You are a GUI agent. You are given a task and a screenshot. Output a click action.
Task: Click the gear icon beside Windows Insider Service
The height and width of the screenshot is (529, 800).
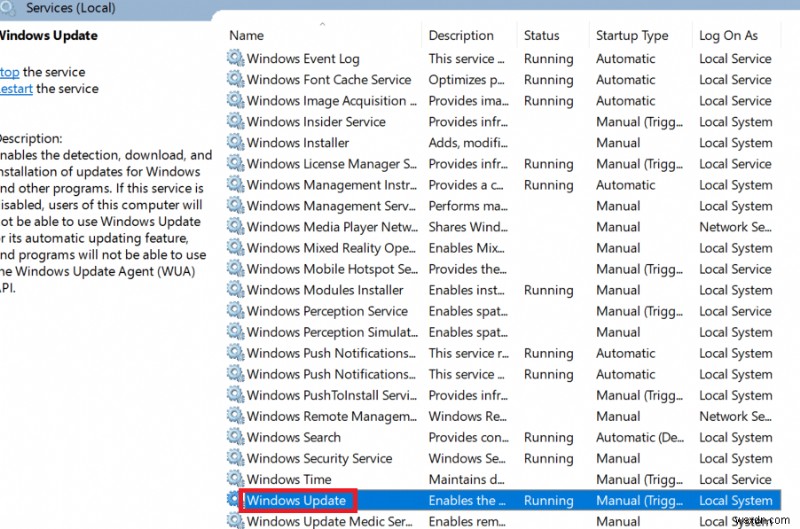(x=235, y=121)
